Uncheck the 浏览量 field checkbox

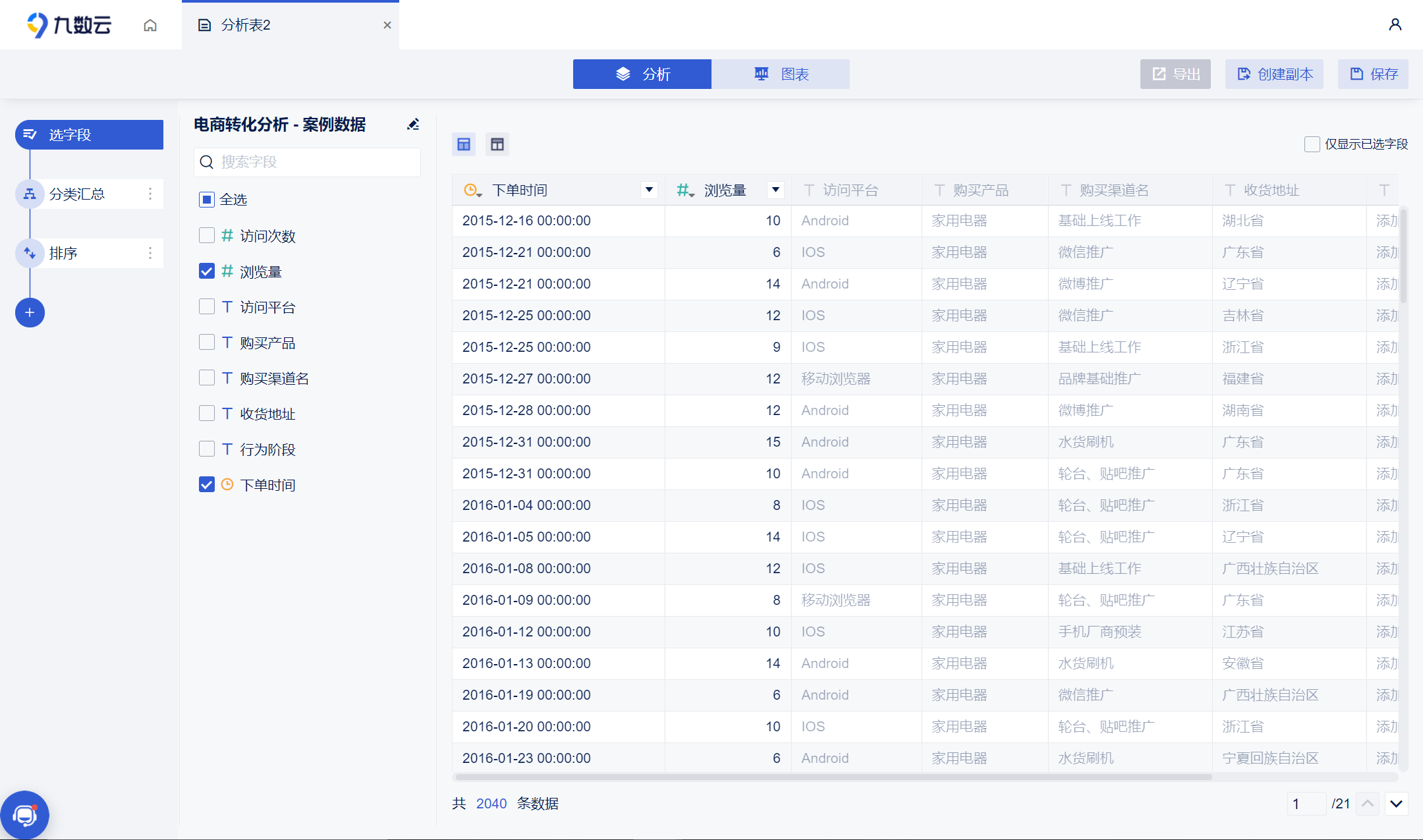pos(207,271)
